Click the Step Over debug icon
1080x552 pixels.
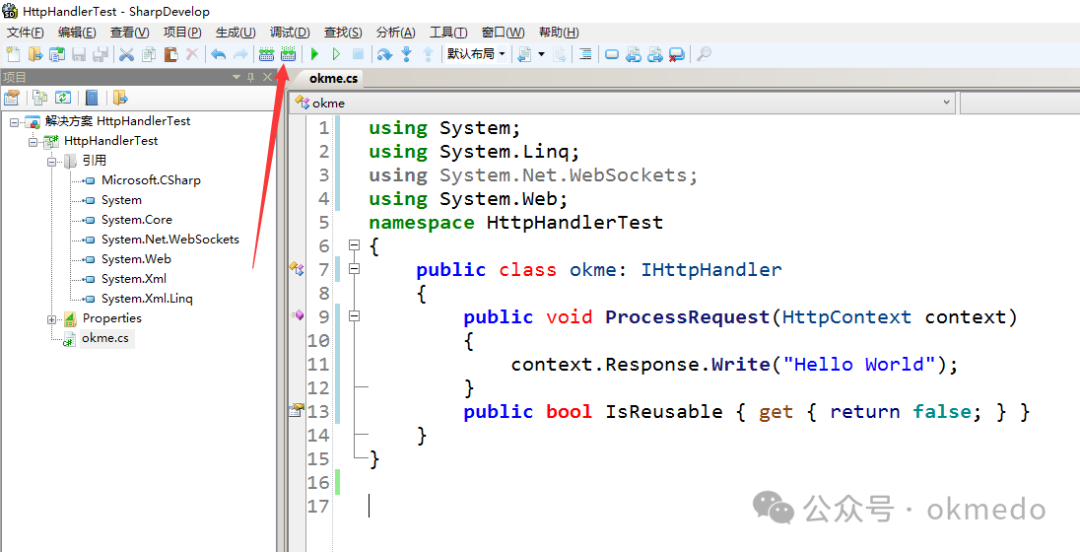(x=384, y=54)
